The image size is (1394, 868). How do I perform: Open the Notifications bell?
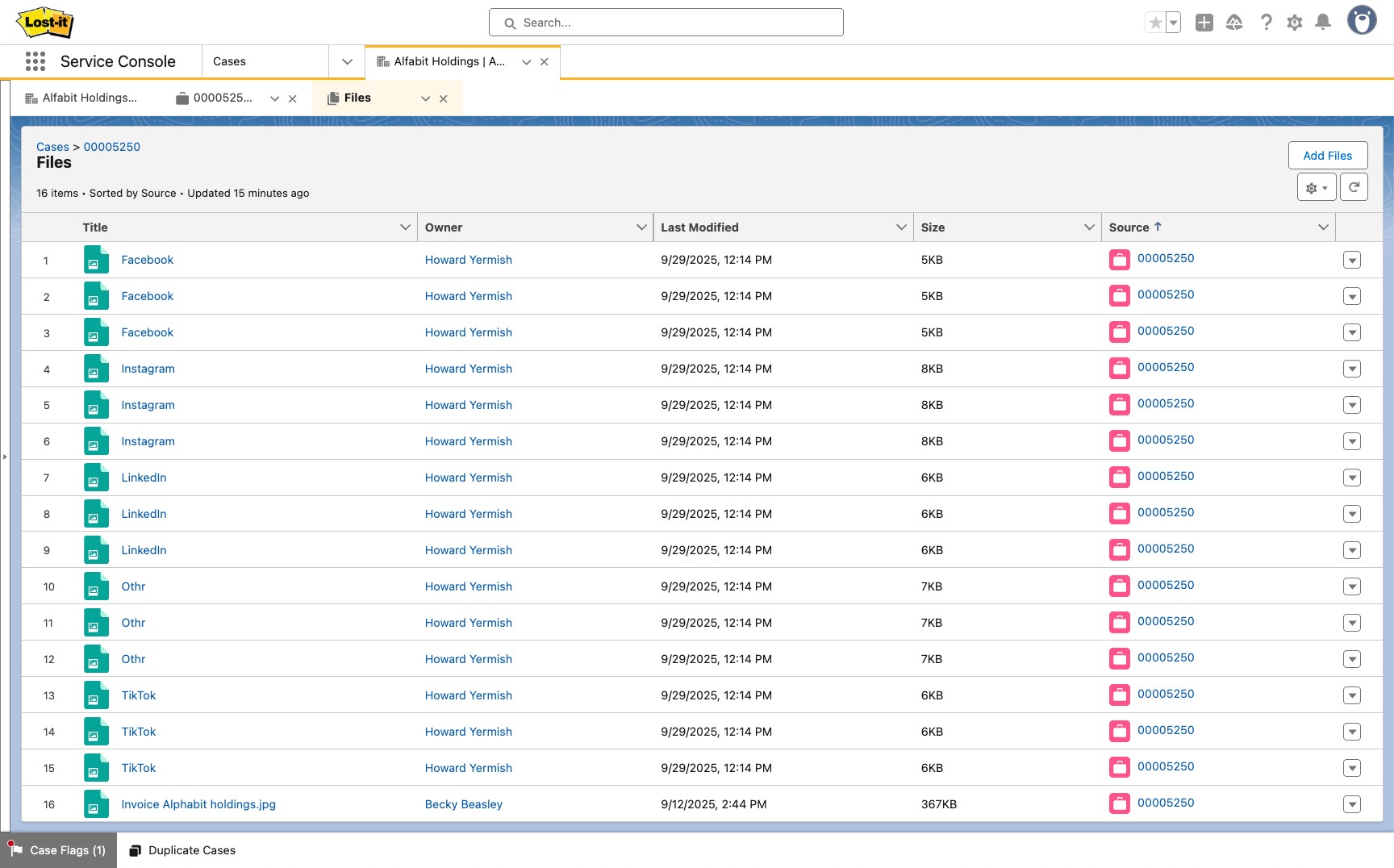pos(1322,22)
